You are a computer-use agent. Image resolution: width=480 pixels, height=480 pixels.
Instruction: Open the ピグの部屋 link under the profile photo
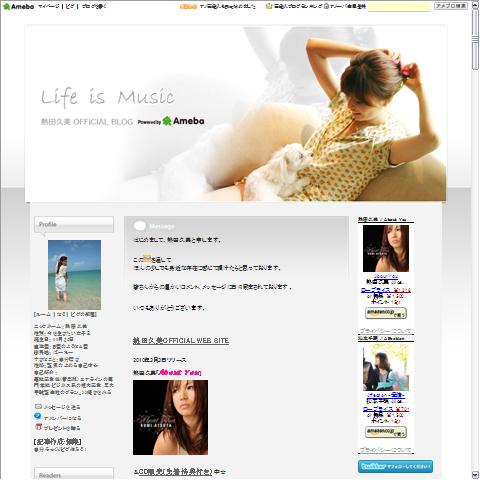tap(83, 314)
